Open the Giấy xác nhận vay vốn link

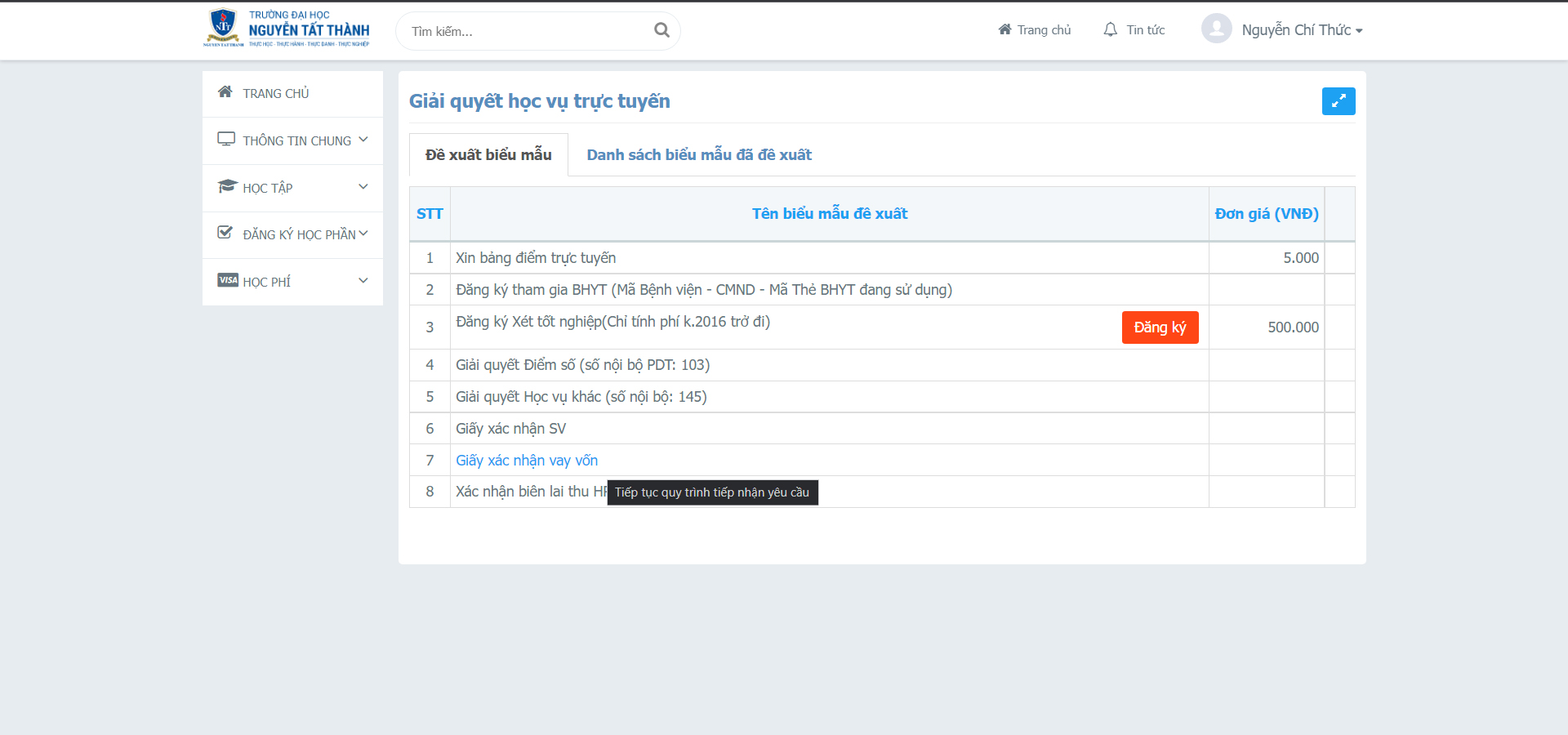pos(527,461)
